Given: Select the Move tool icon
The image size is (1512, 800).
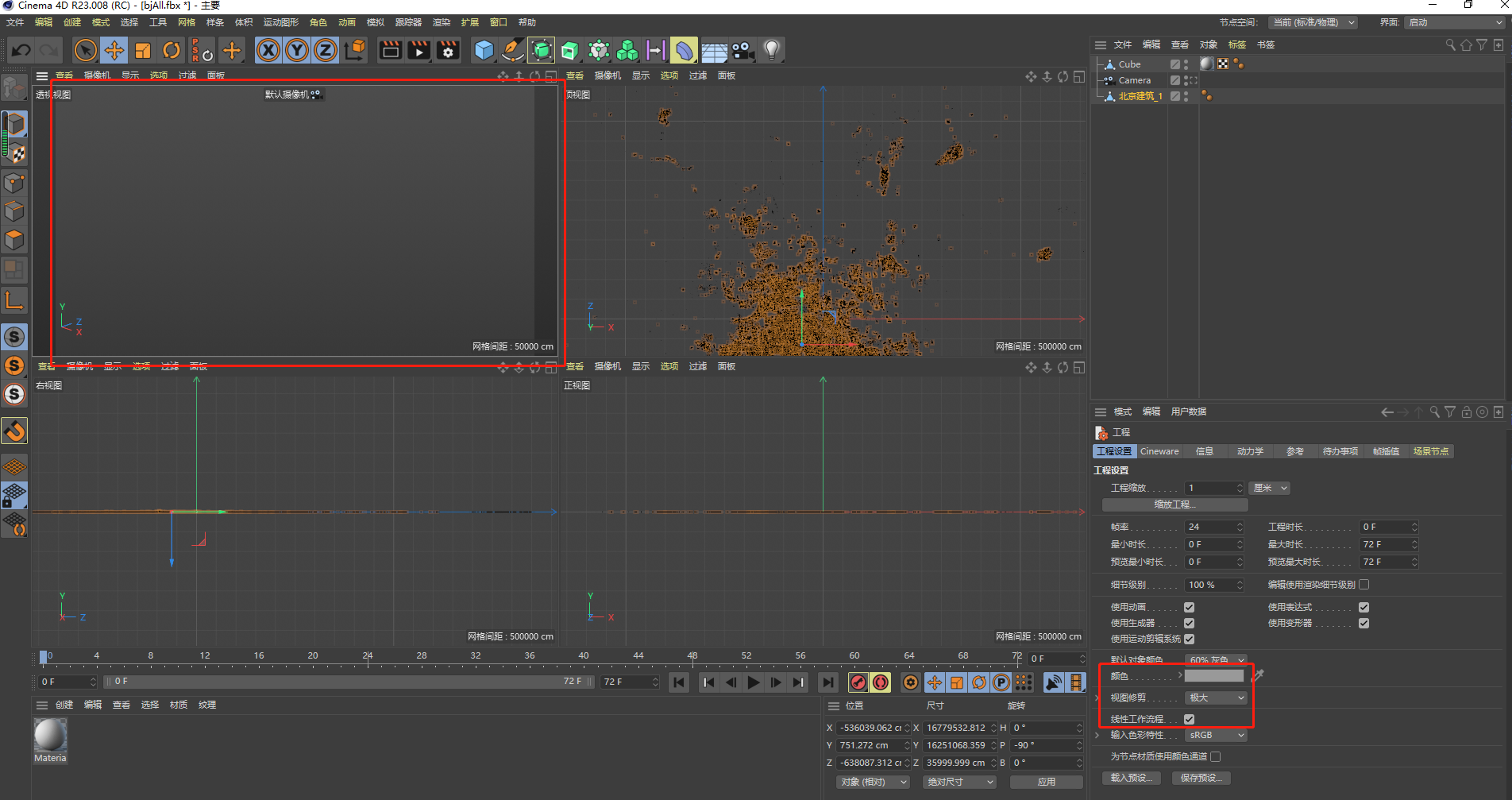Looking at the screenshot, I should coord(114,50).
